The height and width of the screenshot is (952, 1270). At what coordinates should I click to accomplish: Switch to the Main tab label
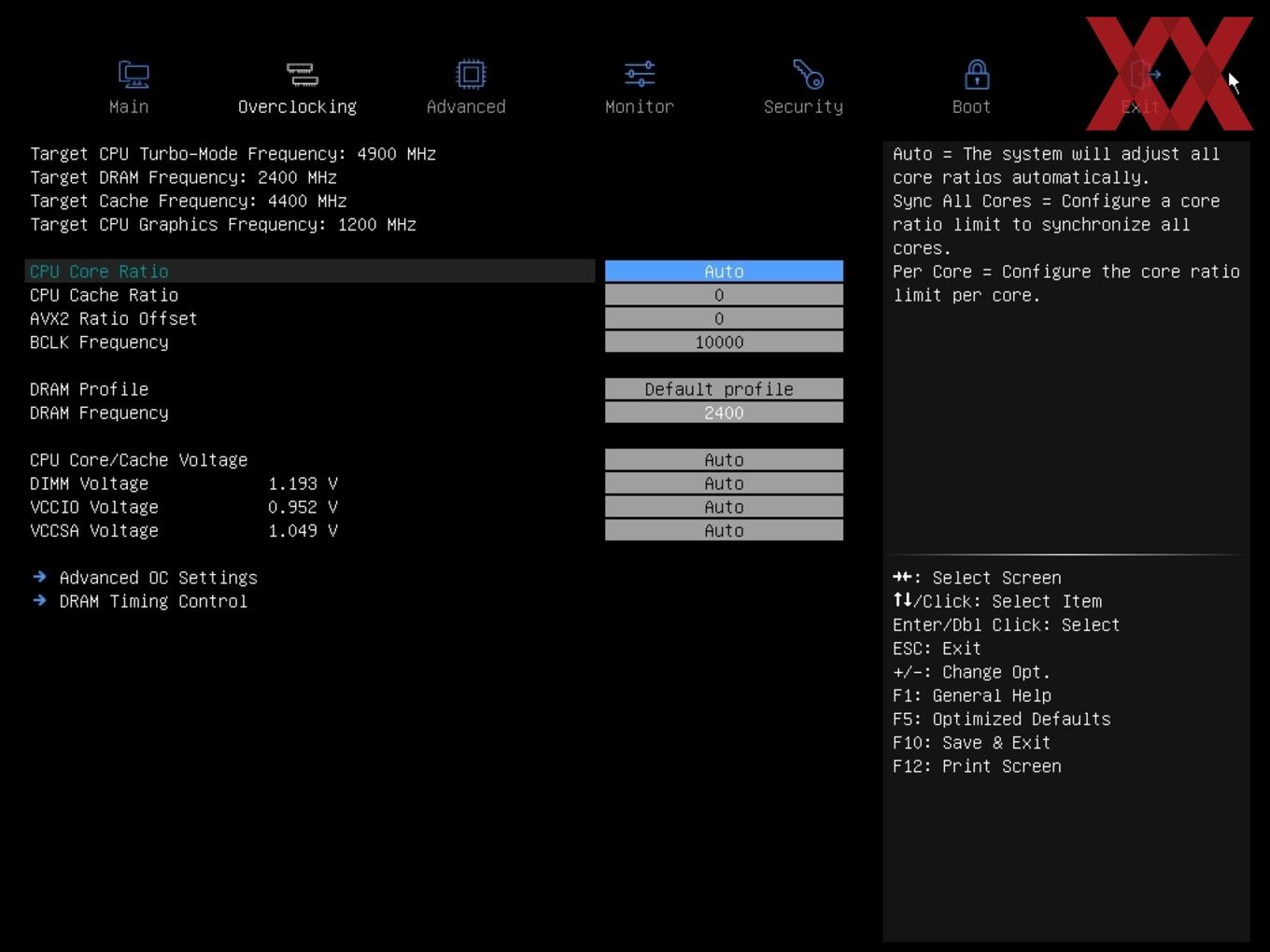coord(129,106)
